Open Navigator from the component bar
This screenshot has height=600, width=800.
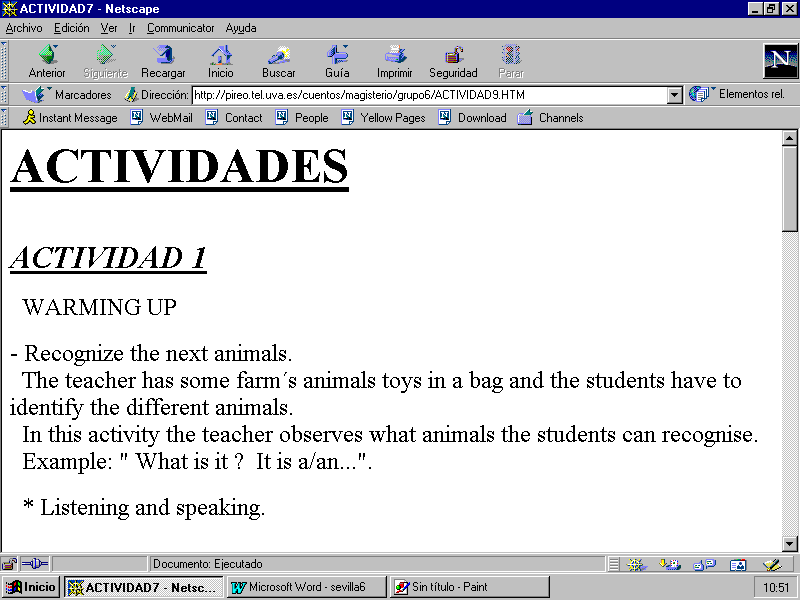(636, 564)
